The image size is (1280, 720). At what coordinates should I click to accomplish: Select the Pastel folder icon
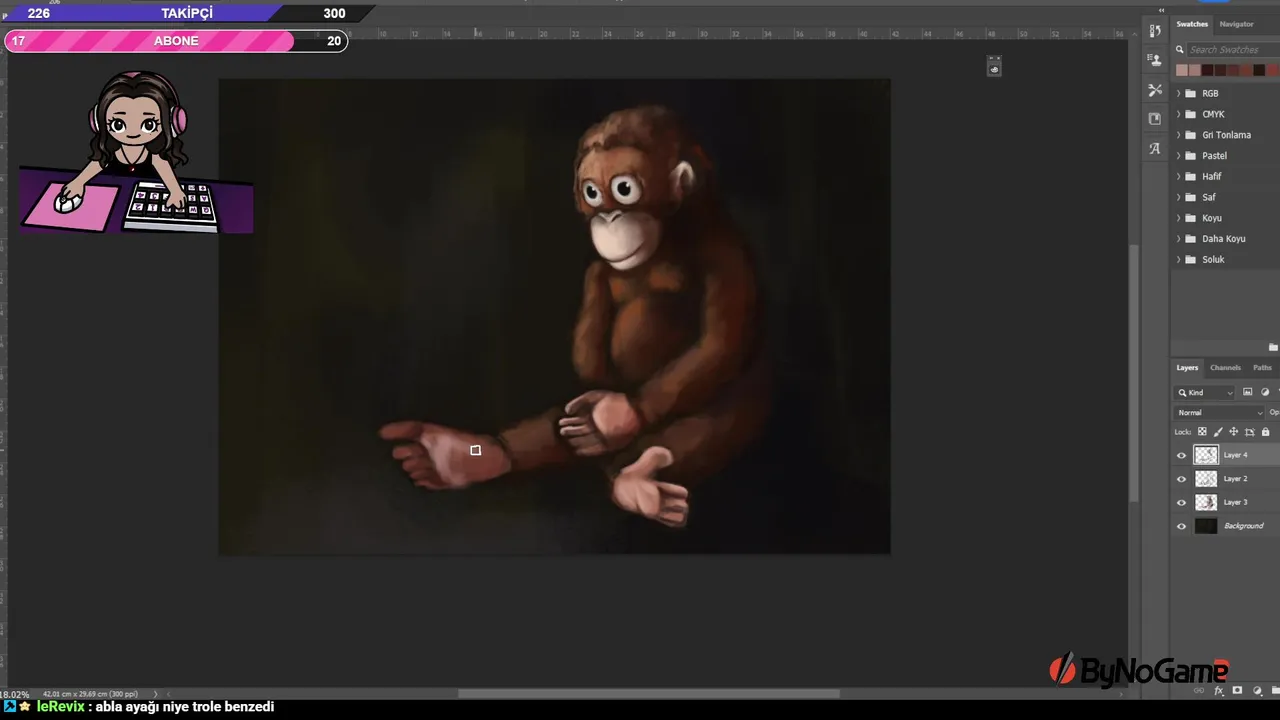point(1190,156)
